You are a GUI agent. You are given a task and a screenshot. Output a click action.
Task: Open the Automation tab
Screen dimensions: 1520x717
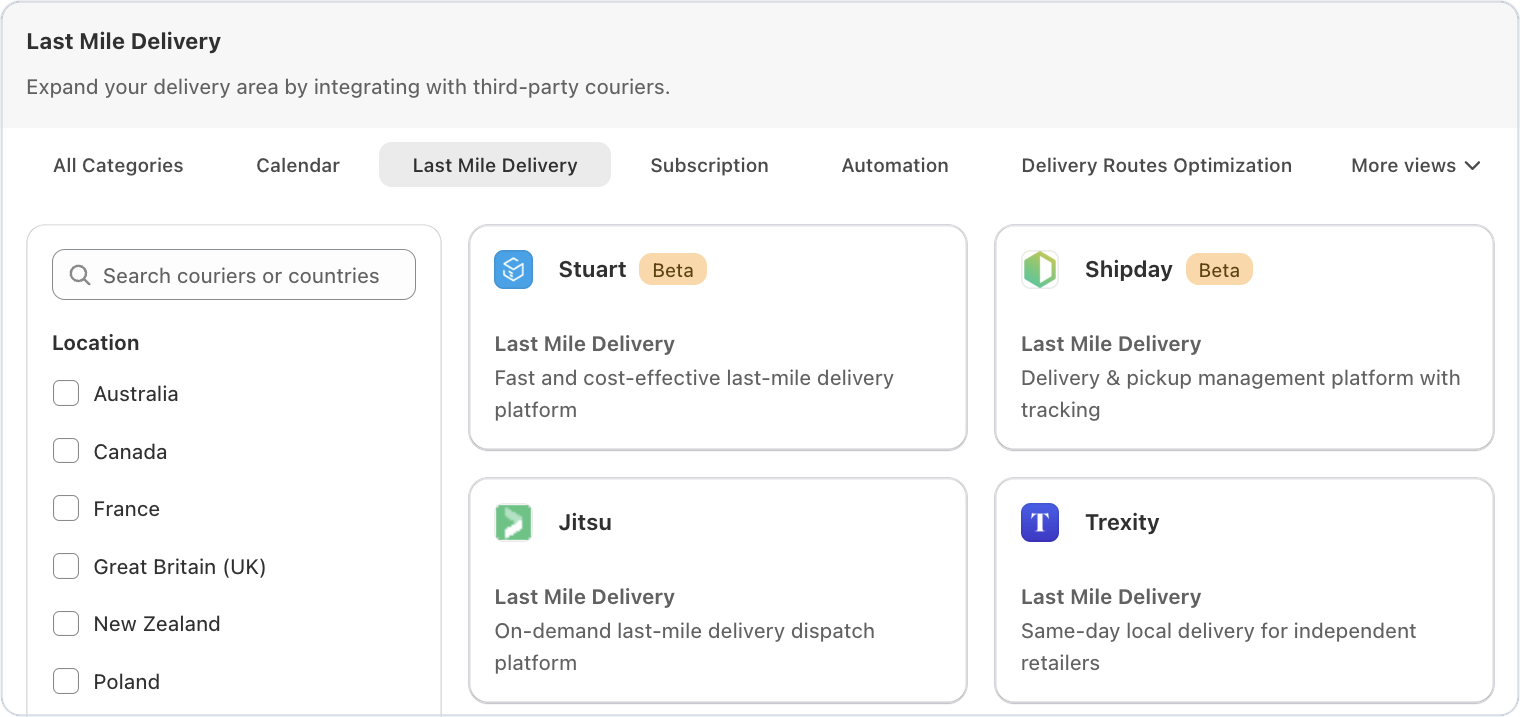(x=895, y=165)
